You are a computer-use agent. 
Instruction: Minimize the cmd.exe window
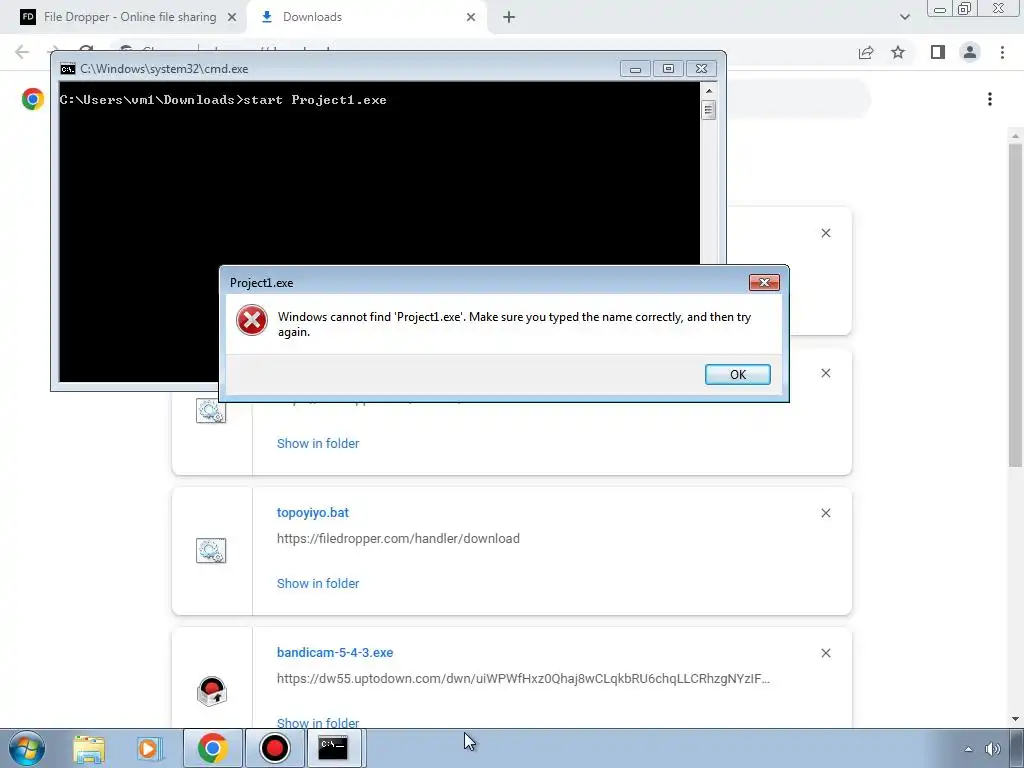[635, 69]
